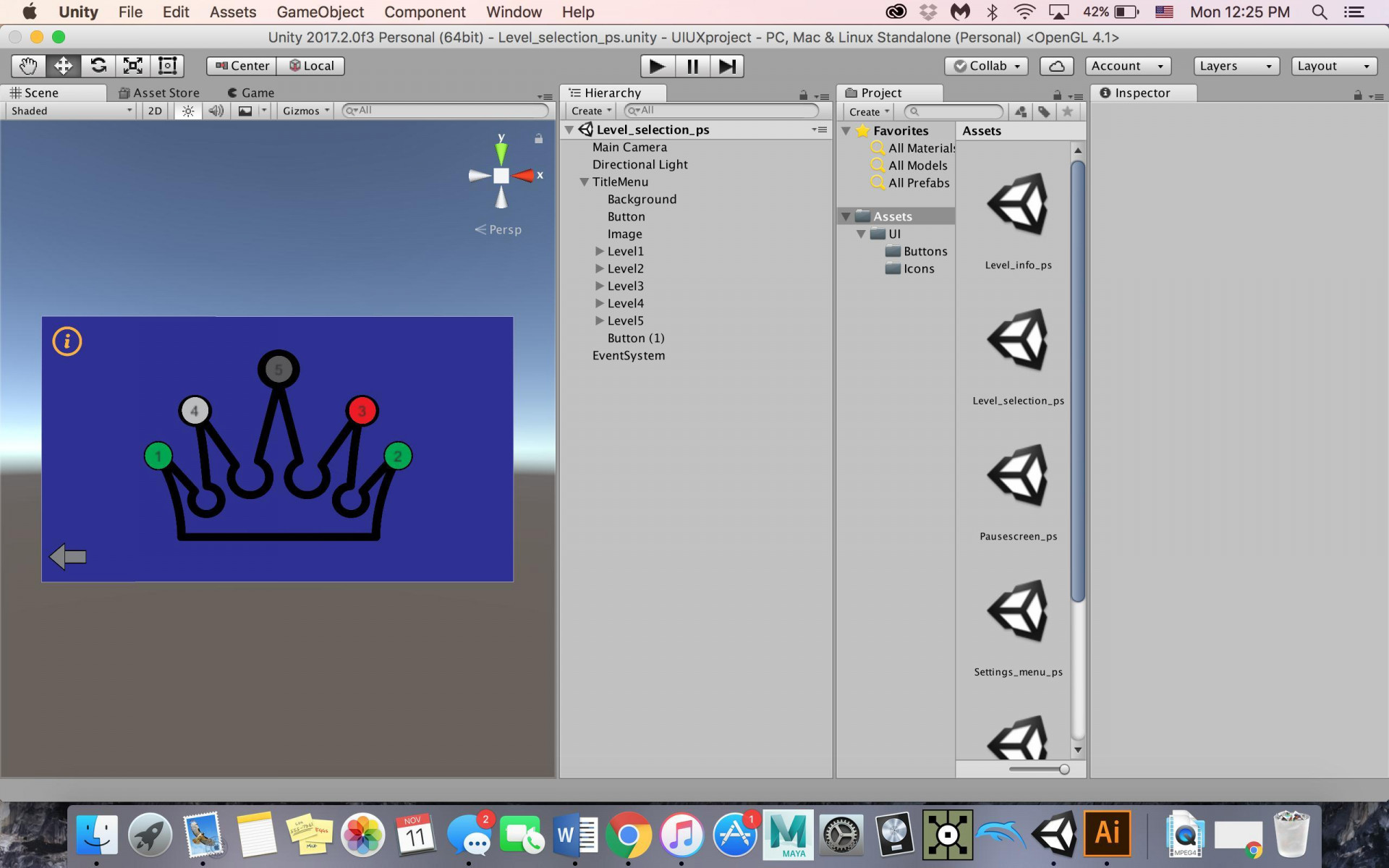Open the Shaded draw mode dropdown
Image resolution: width=1389 pixels, height=868 pixels.
coord(70,111)
